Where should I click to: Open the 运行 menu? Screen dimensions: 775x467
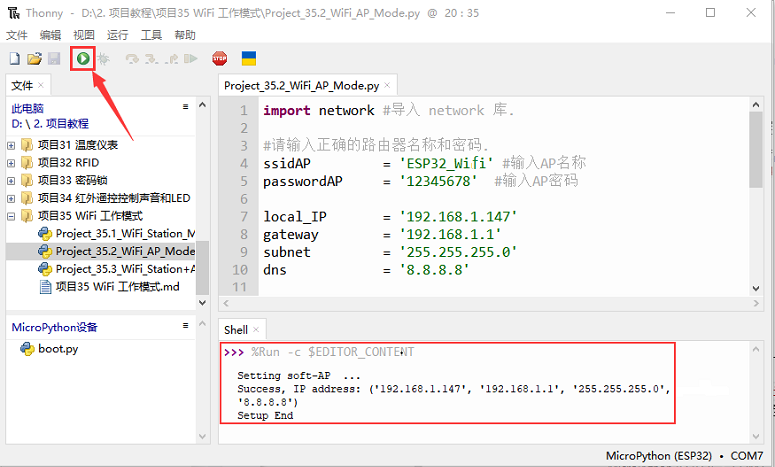coord(117,35)
